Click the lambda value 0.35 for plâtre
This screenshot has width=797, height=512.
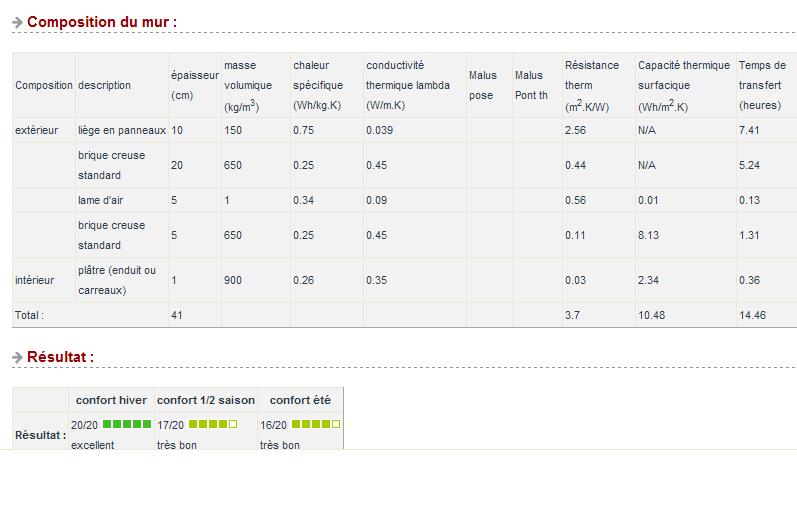(377, 280)
